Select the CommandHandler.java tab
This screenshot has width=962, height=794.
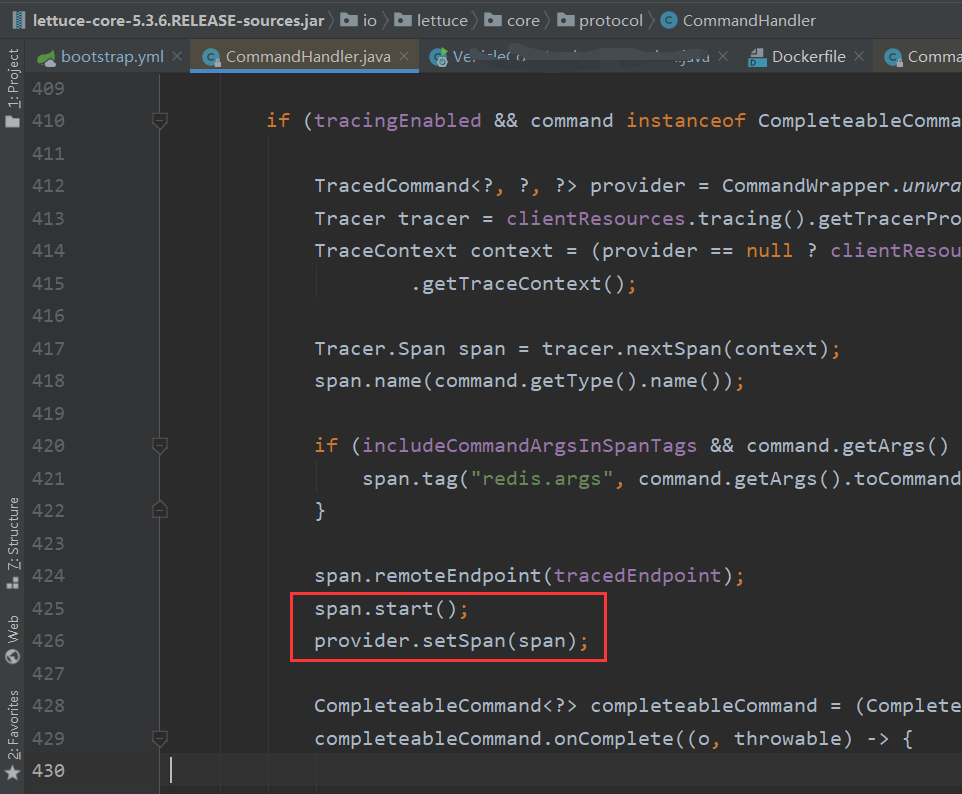304,56
